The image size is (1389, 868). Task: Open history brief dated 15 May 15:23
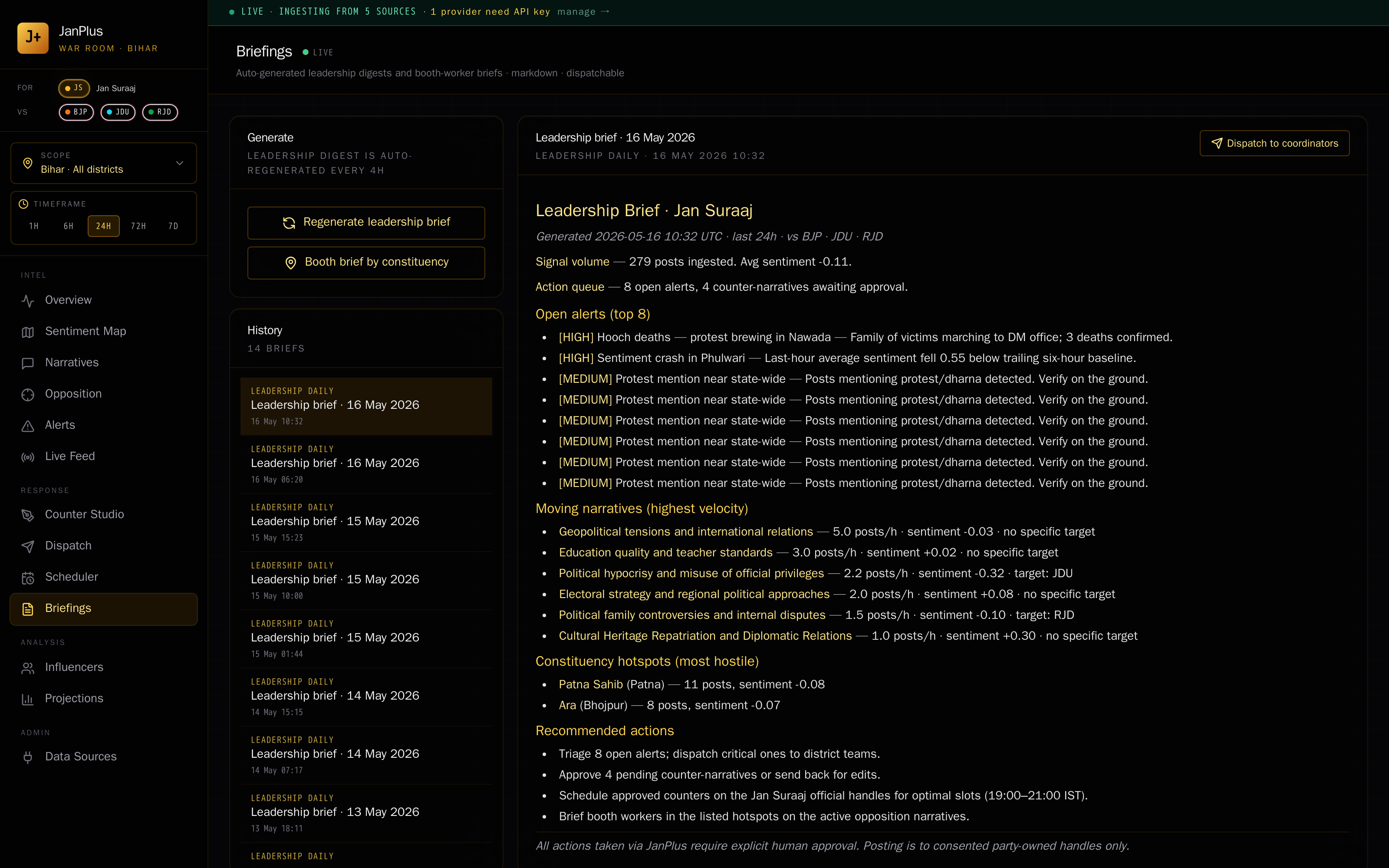[366, 523]
